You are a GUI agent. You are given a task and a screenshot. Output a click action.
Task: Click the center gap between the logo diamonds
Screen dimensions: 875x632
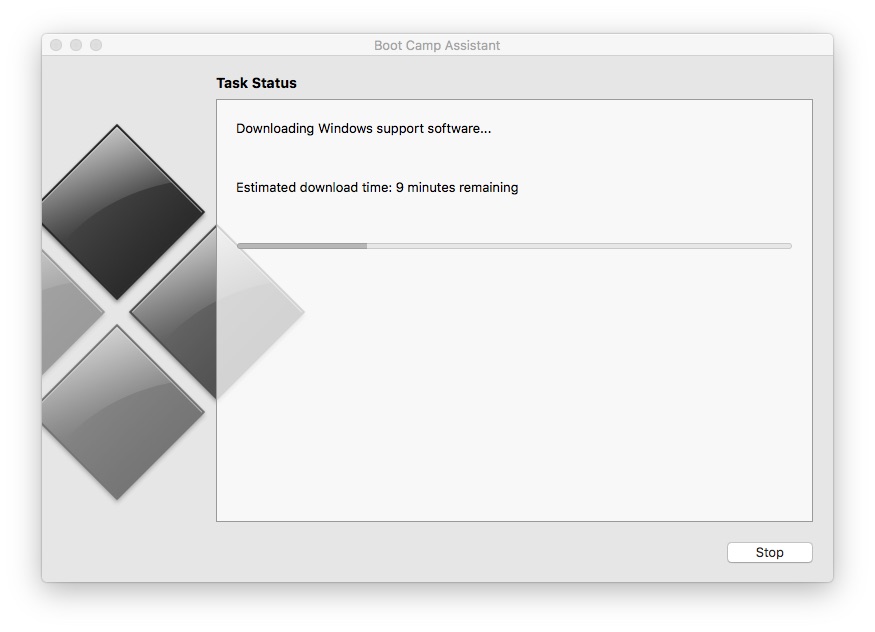click(118, 312)
